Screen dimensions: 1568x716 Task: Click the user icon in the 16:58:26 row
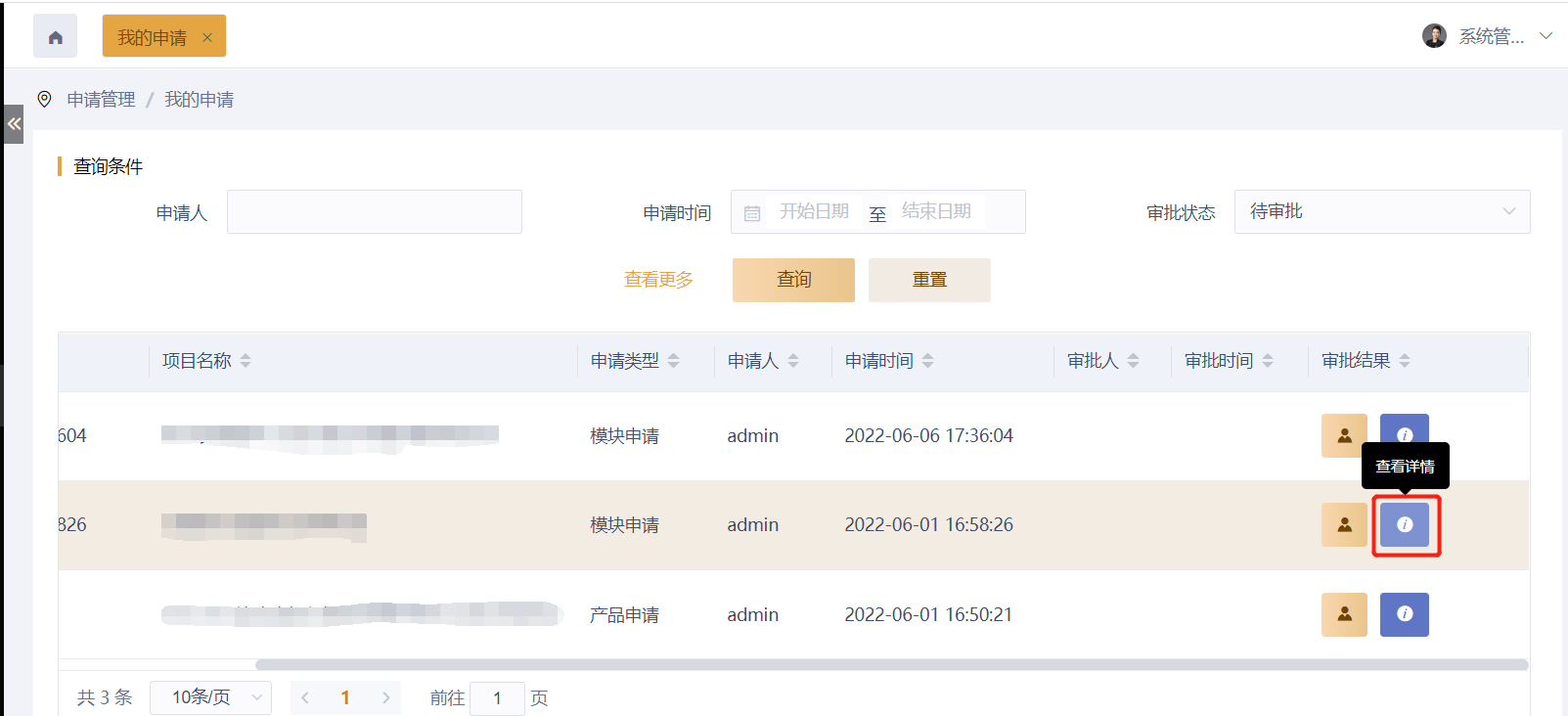tap(1344, 525)
